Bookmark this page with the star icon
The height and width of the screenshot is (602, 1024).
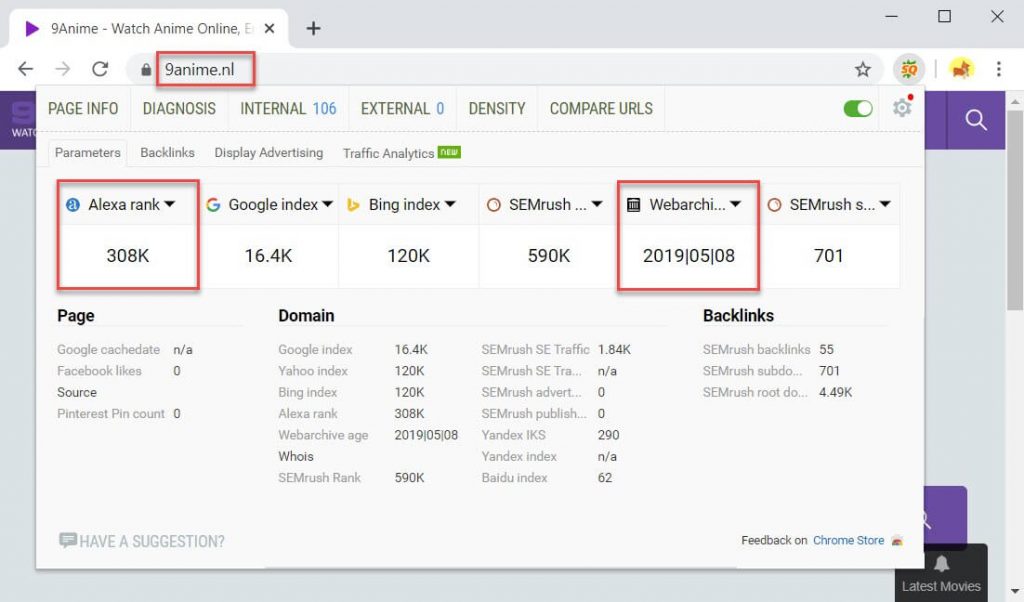coord(863,69)
